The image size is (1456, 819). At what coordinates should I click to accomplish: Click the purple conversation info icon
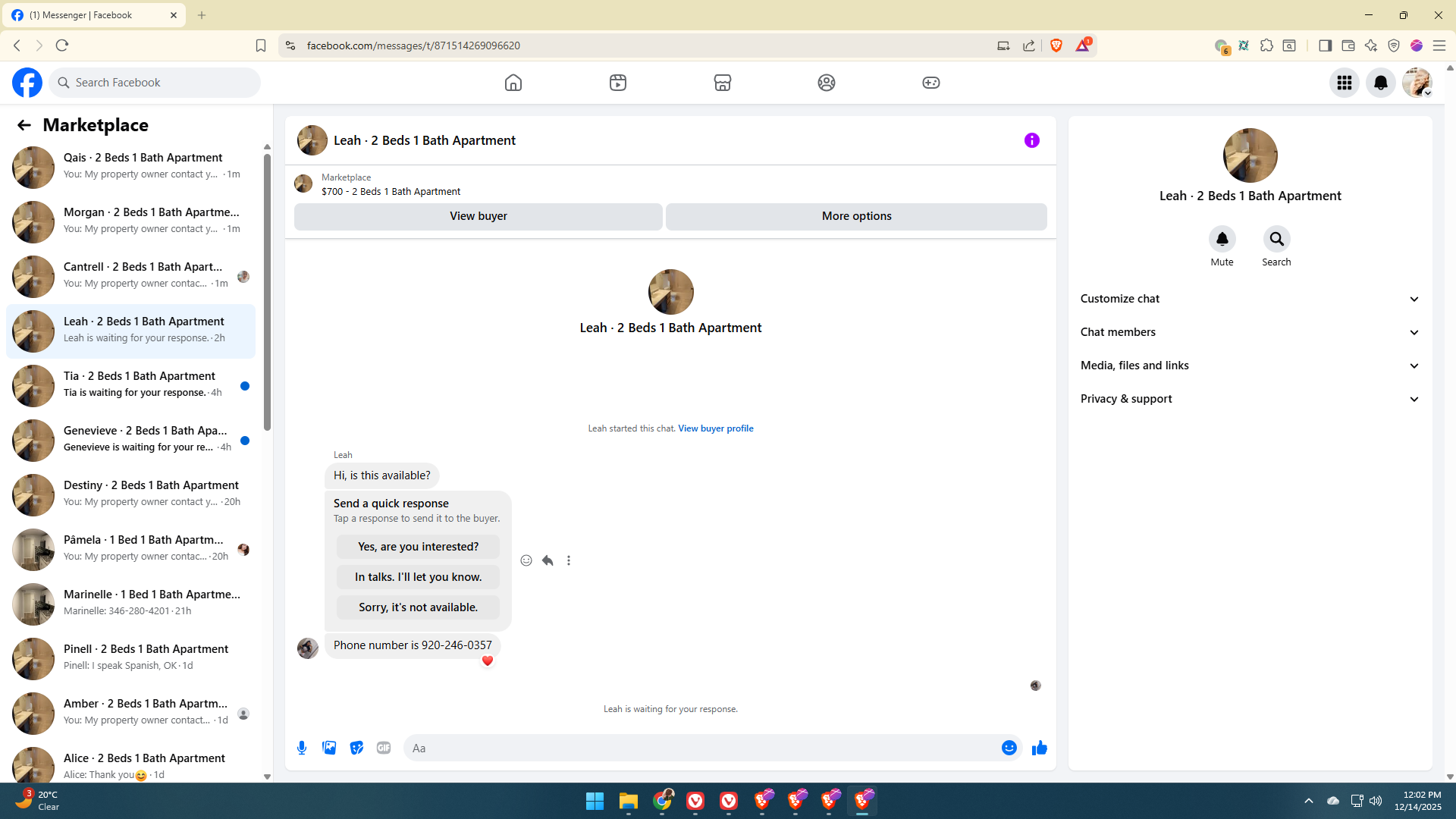(1031, 140)
